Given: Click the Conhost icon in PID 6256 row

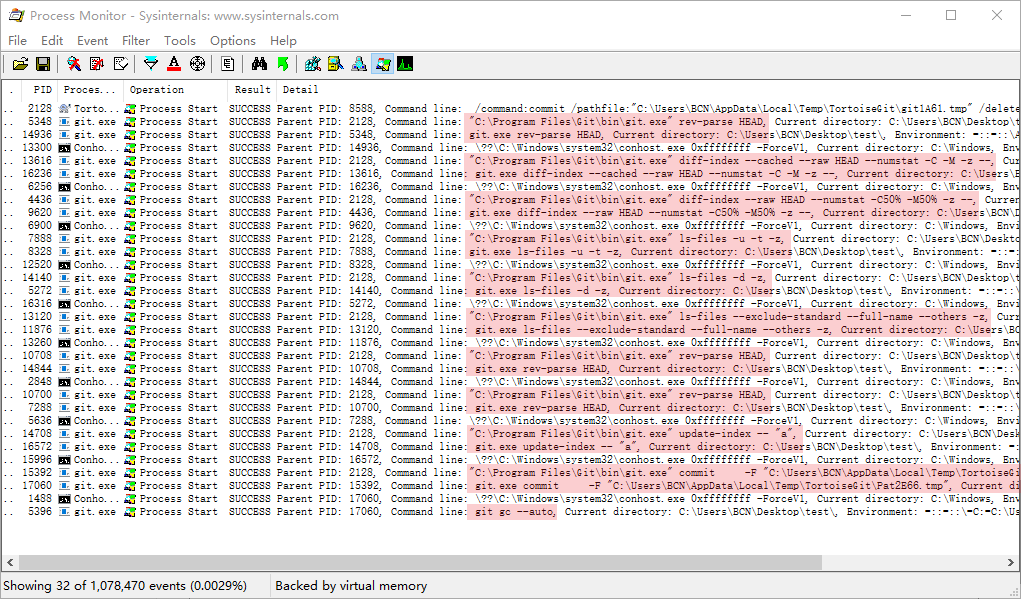Looking at the screenshot, I should pyautogui.click(x=64, y=187).
